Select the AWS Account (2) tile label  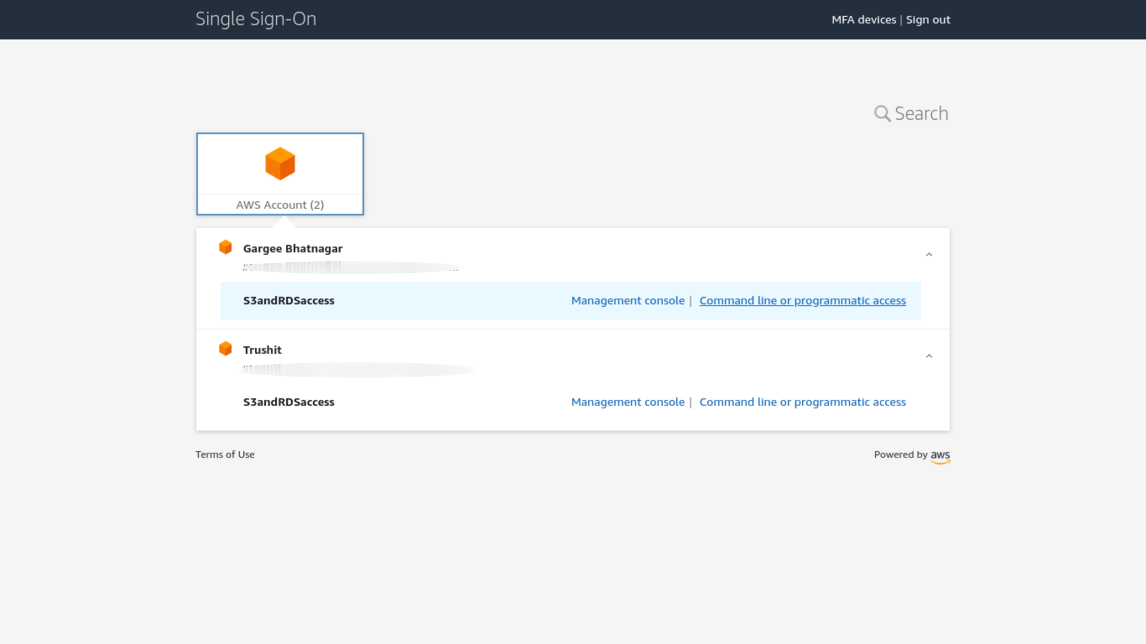coord(280,205)
